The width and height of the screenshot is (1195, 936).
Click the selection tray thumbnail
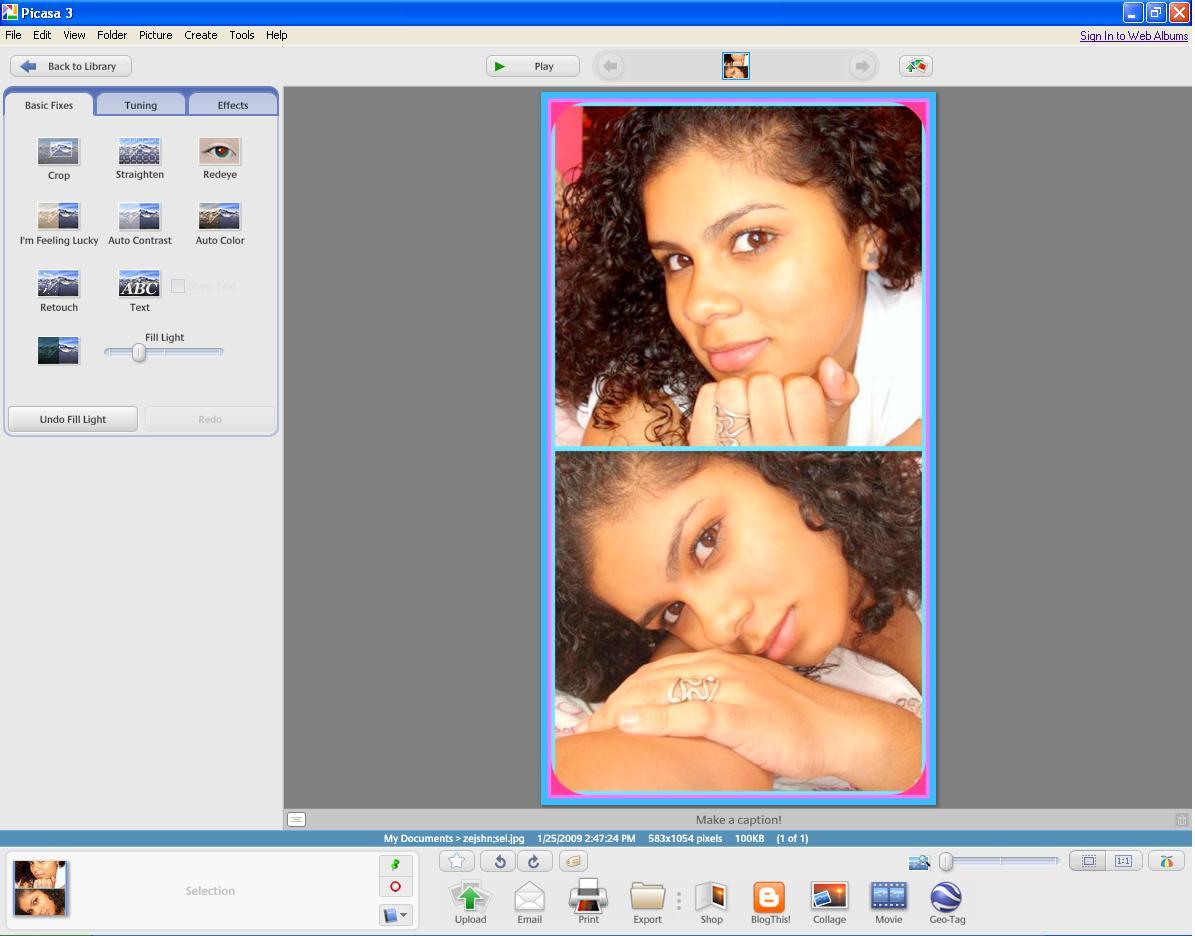(40, 888)
